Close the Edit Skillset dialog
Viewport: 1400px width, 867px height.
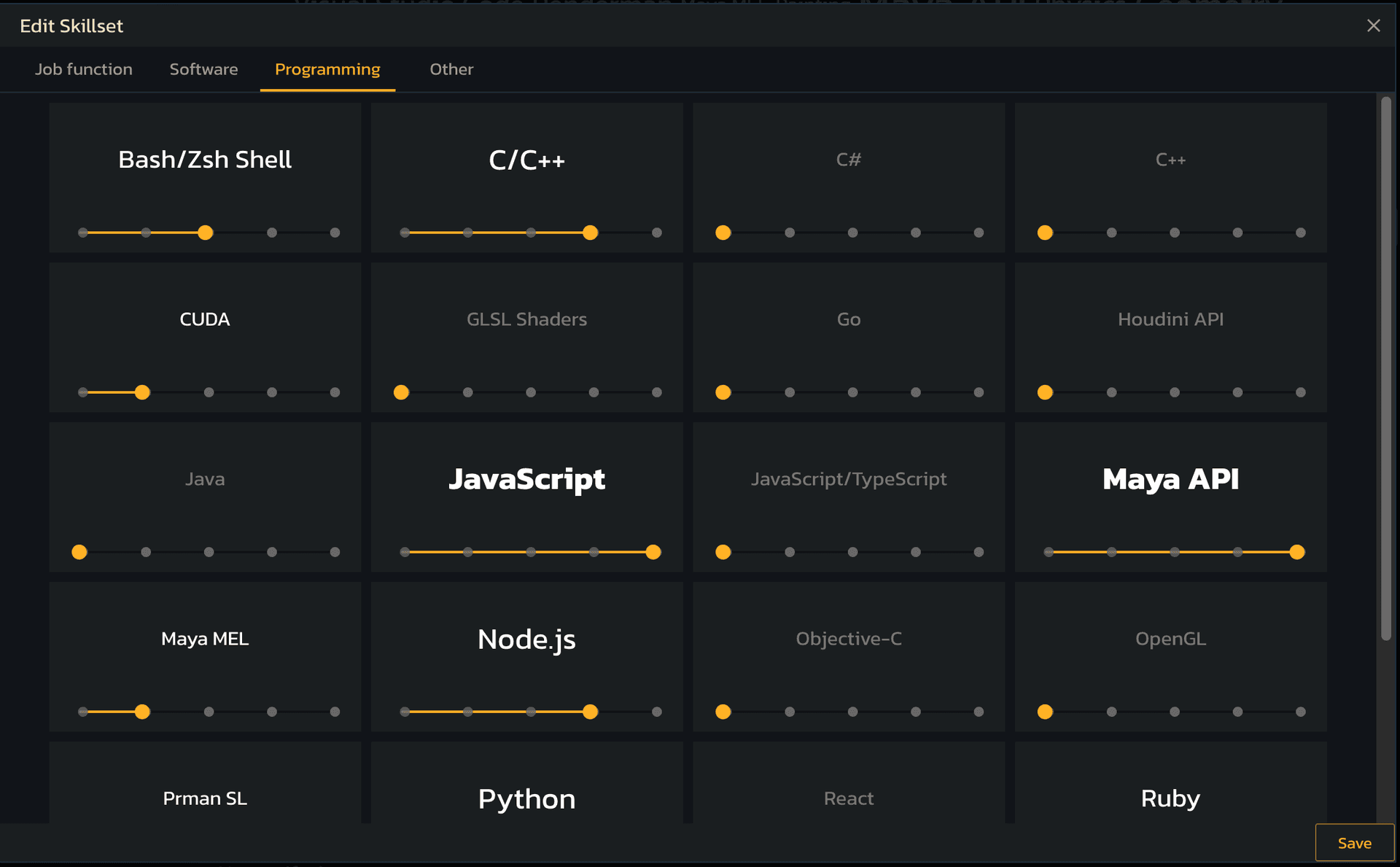(x=1374, y=26)
